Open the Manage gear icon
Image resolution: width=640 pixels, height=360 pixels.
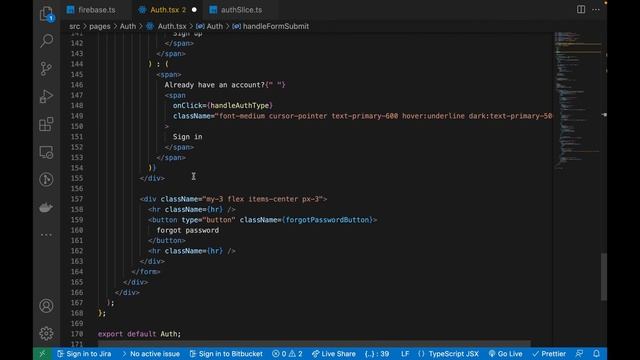click(47, 333)
